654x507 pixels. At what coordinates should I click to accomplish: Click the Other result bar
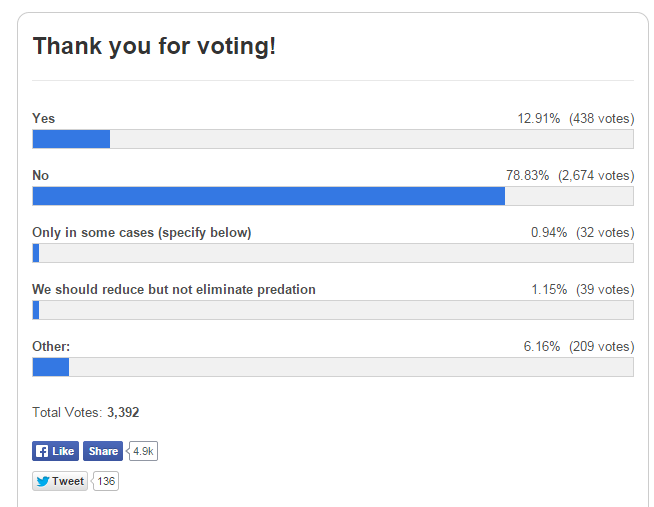332,367
